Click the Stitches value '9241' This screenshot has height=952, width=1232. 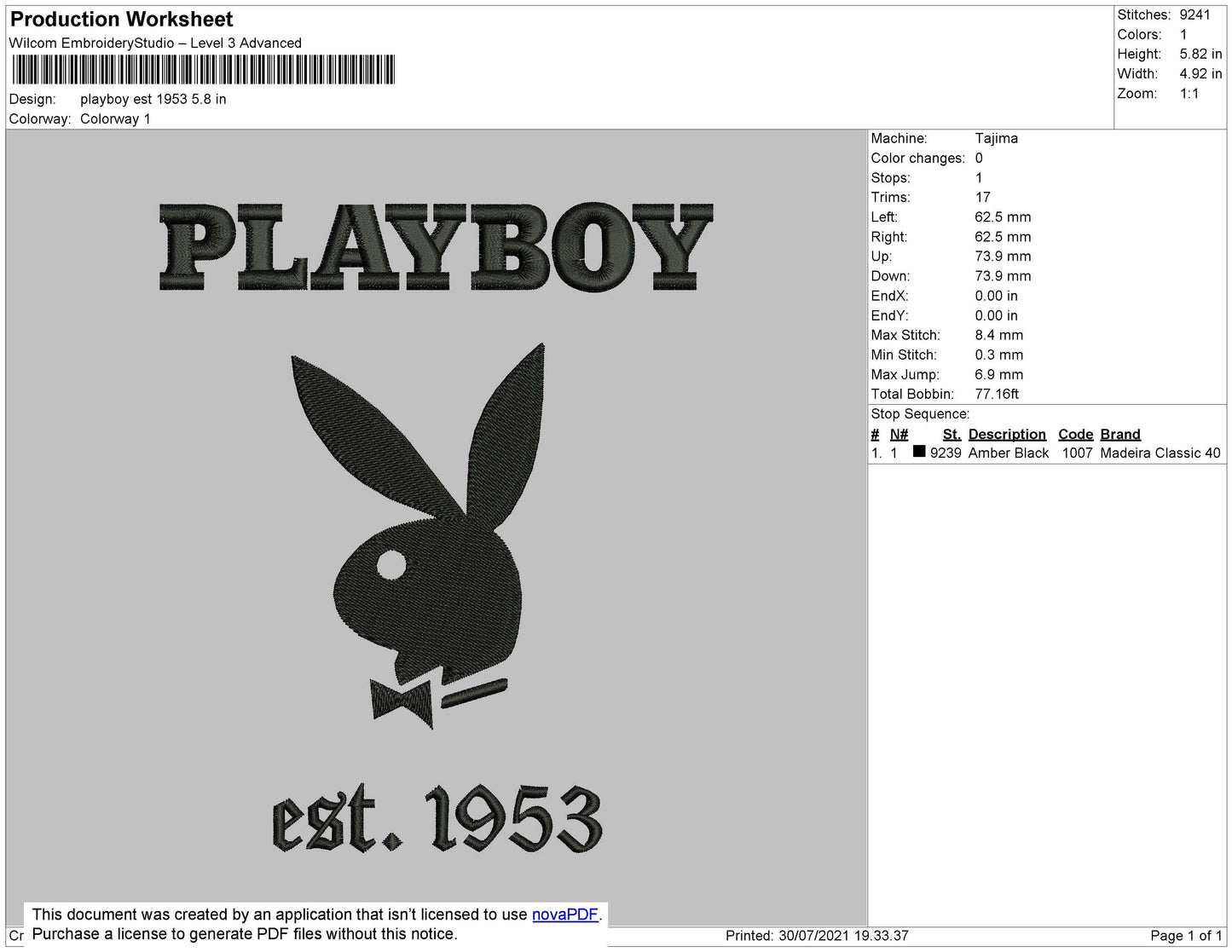1195,14
